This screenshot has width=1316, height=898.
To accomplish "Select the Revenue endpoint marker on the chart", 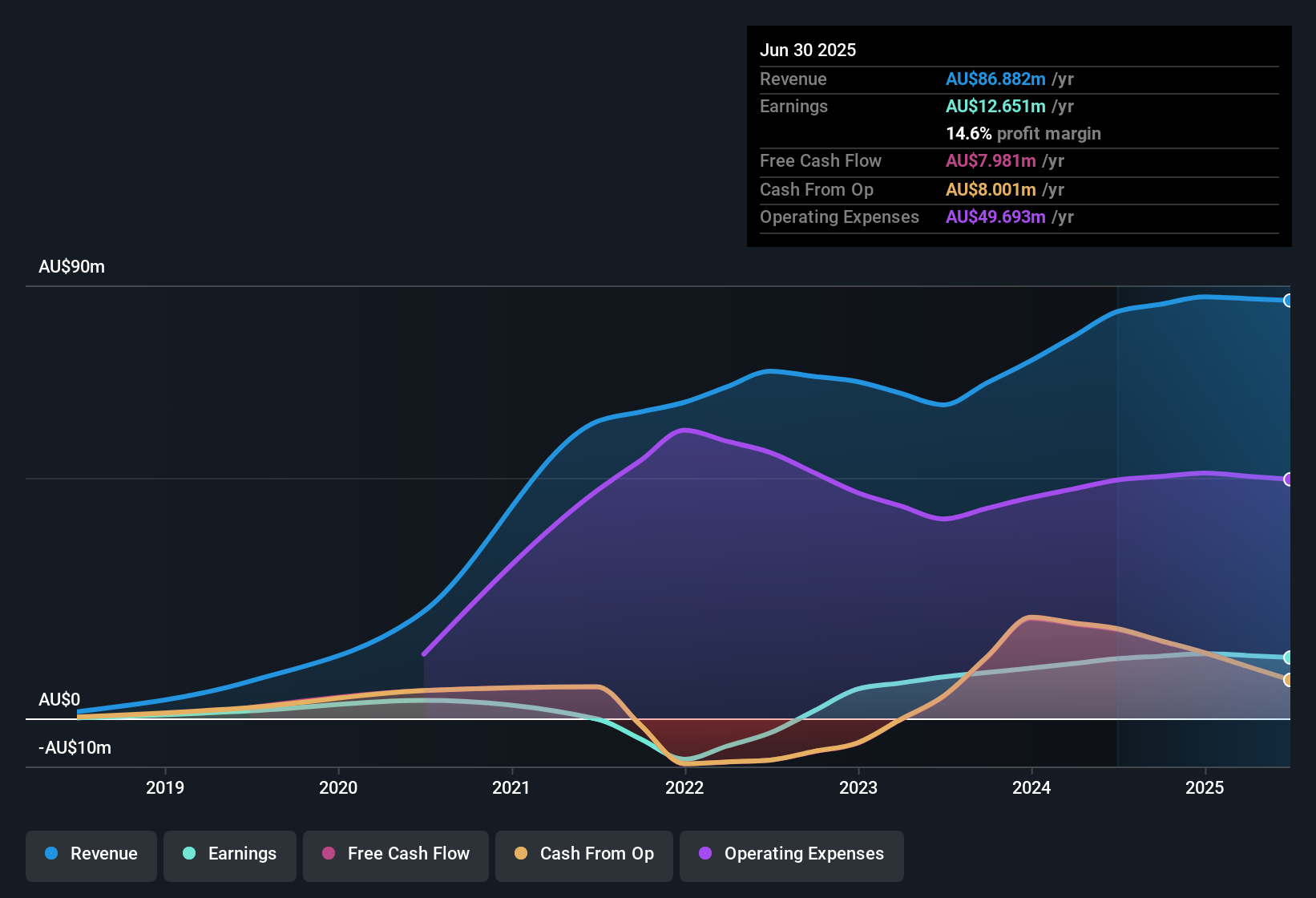I will [1289, 300].
